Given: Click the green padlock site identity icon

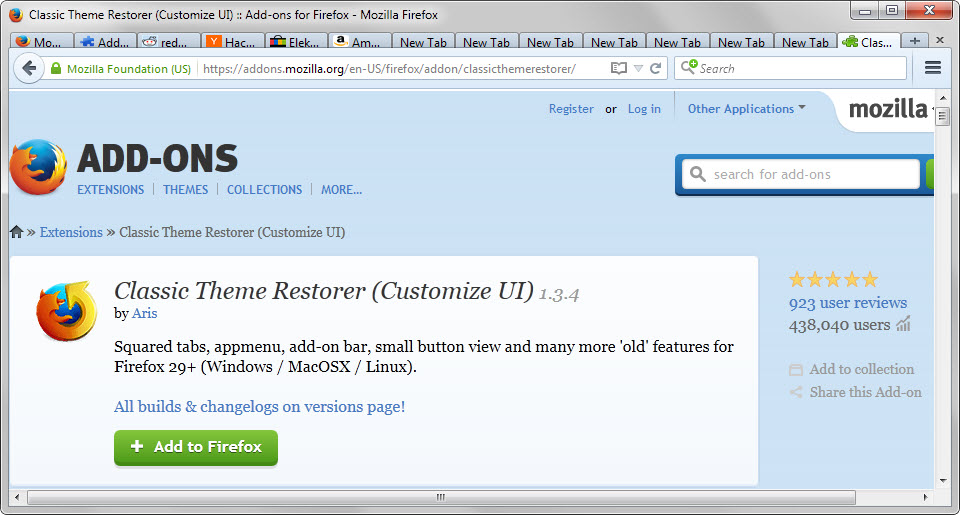Looking at the screenshot, I should 56,69.
